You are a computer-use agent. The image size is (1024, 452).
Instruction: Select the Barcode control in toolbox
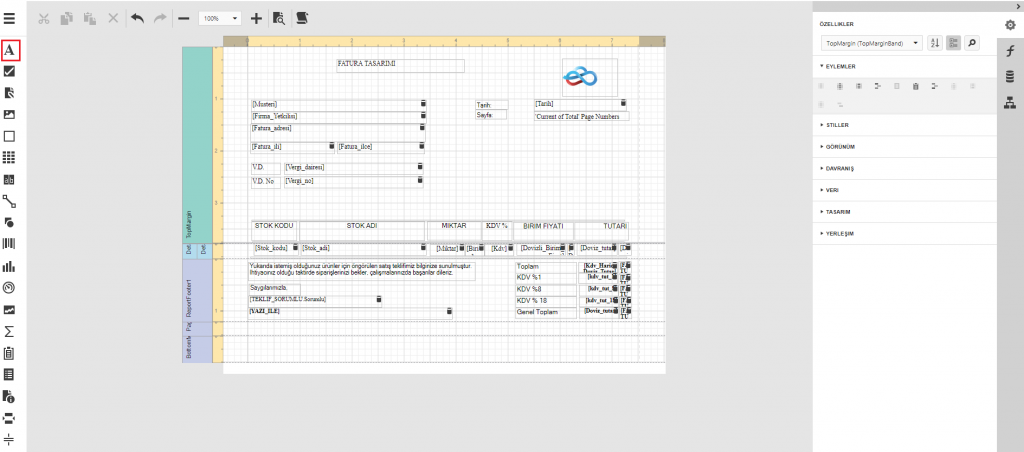tap(9, 244)
